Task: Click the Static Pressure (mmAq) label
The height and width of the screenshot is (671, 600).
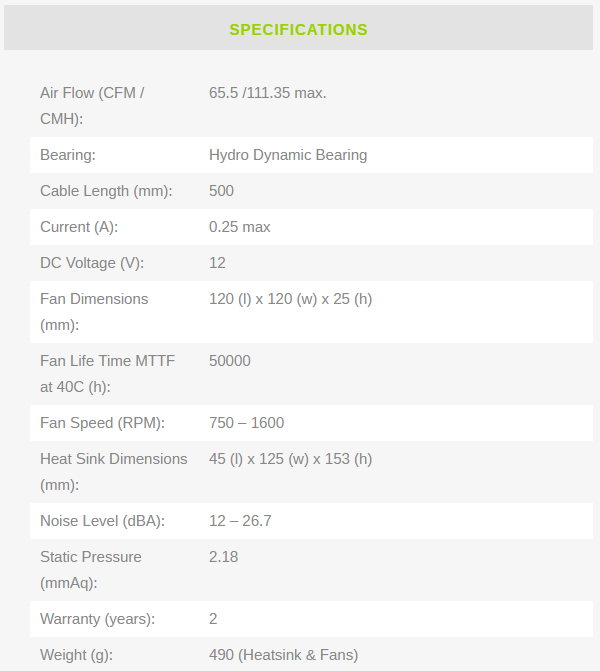Action: click(x=91, y=569)
